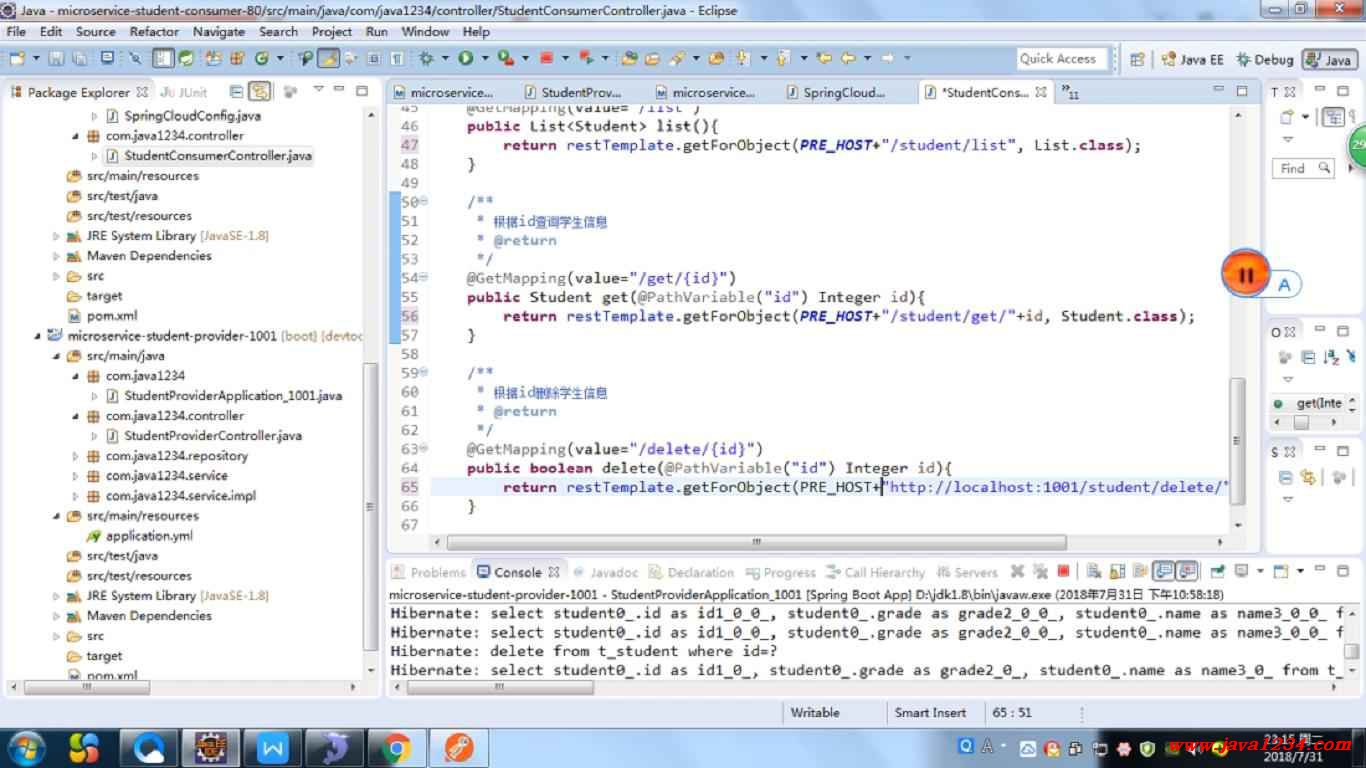Click Remove Launch gray X in Console toolbar

(x=1017, y=572)
